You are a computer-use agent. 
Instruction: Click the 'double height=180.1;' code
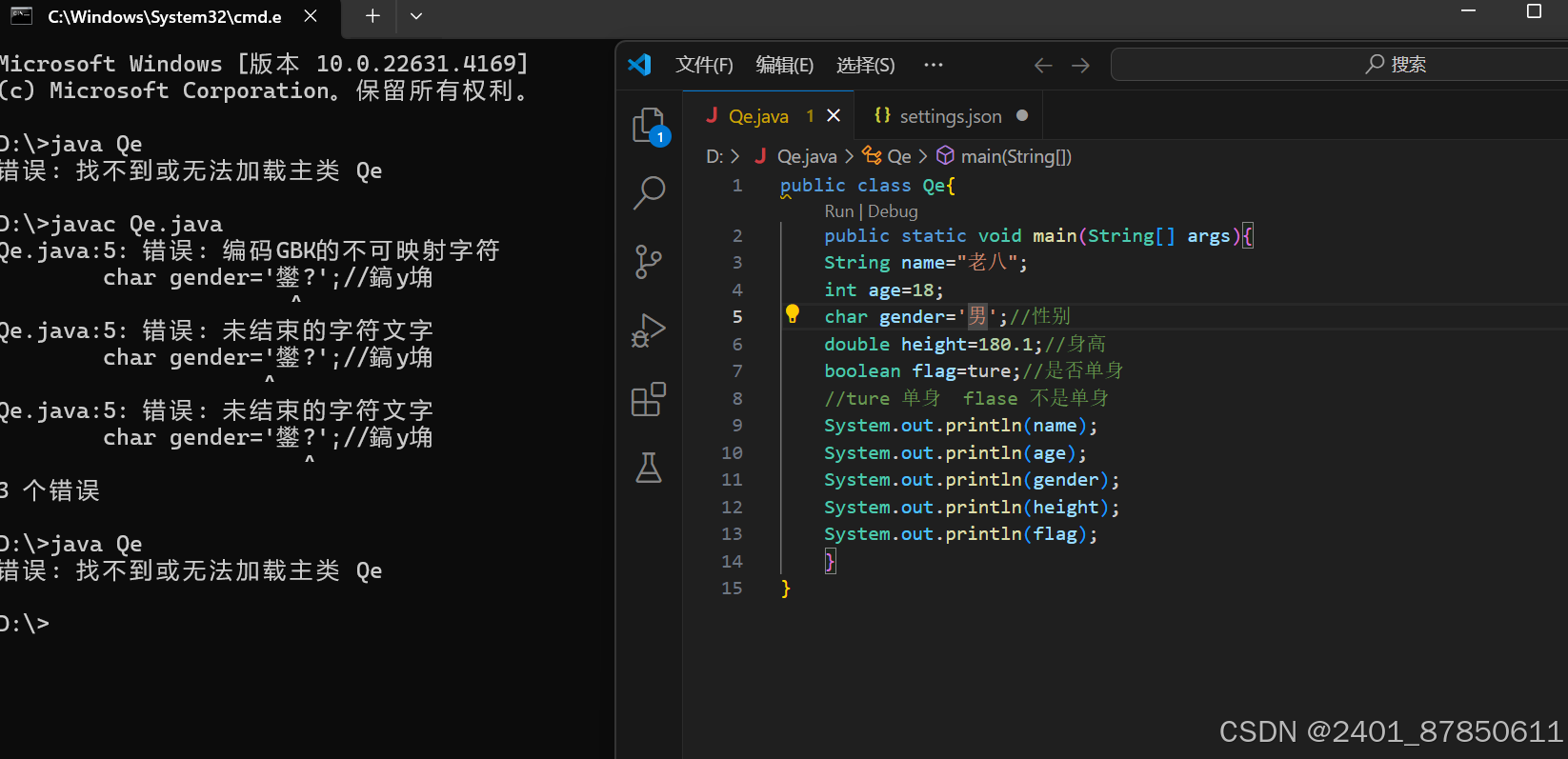coord(934,344)
